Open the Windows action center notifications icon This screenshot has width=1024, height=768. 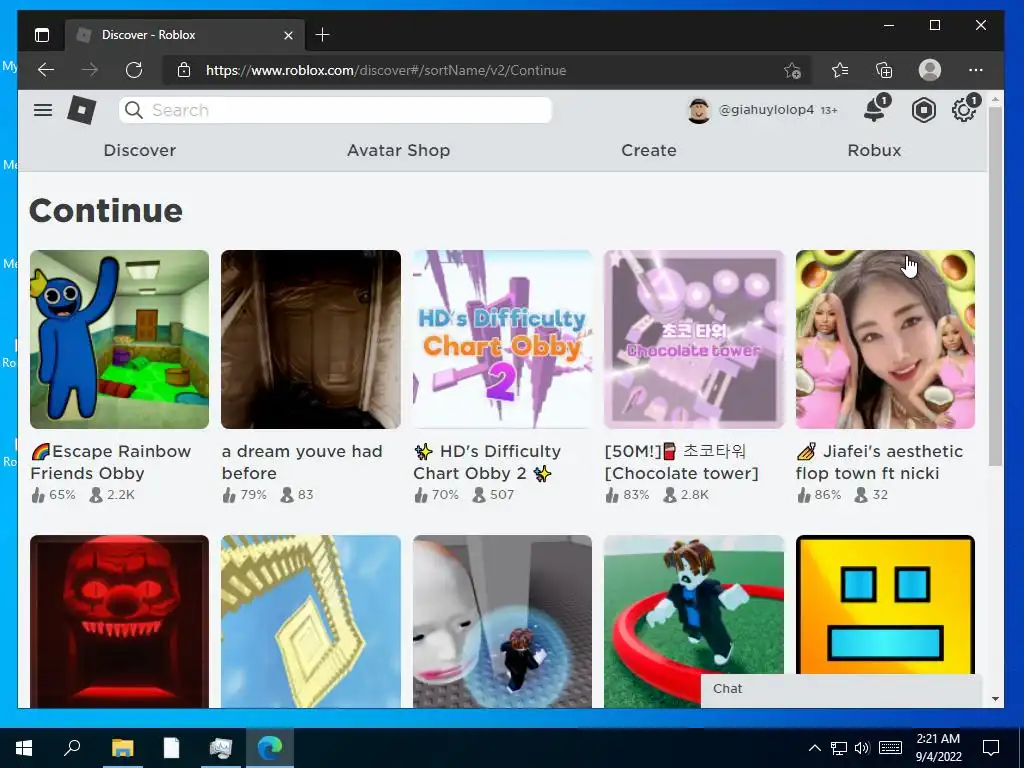991,748
